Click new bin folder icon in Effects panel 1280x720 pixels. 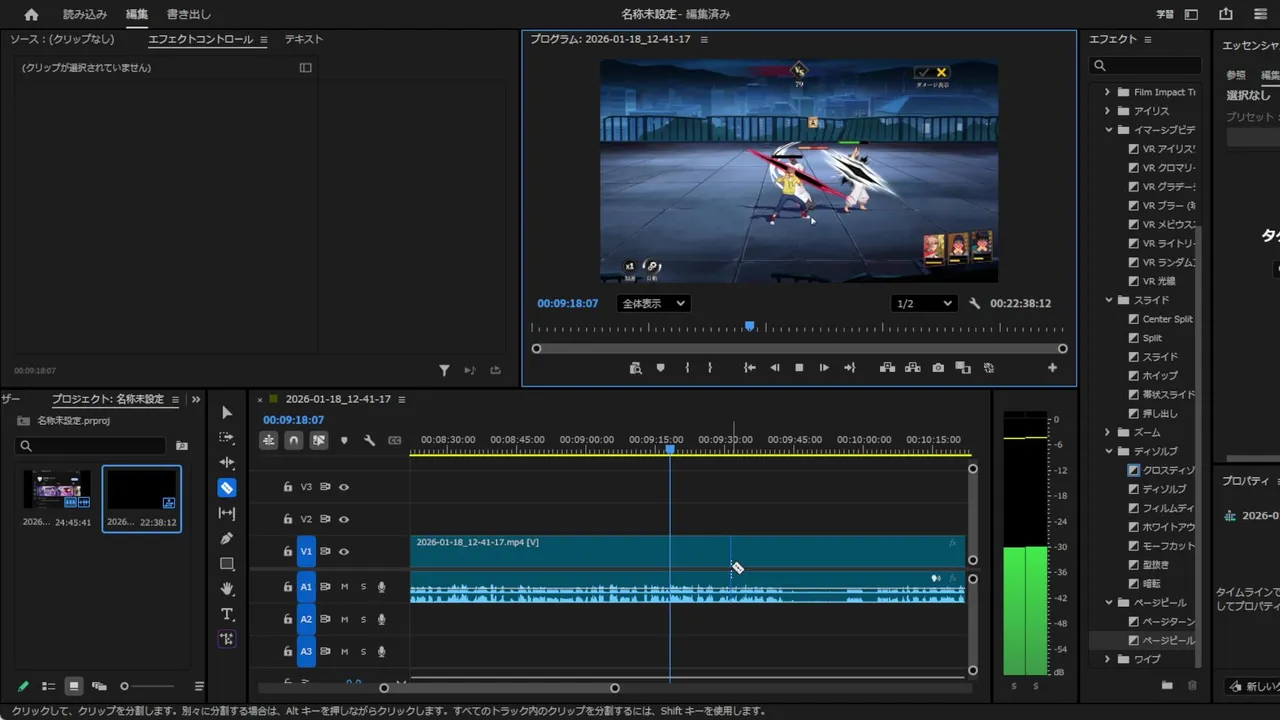(1167, 685)
